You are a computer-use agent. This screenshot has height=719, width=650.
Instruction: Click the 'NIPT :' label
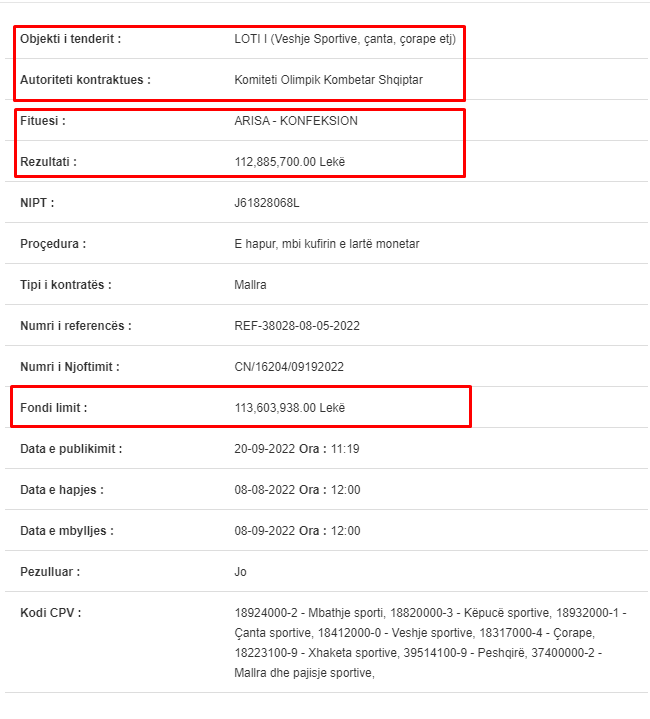tap(37, 203)
